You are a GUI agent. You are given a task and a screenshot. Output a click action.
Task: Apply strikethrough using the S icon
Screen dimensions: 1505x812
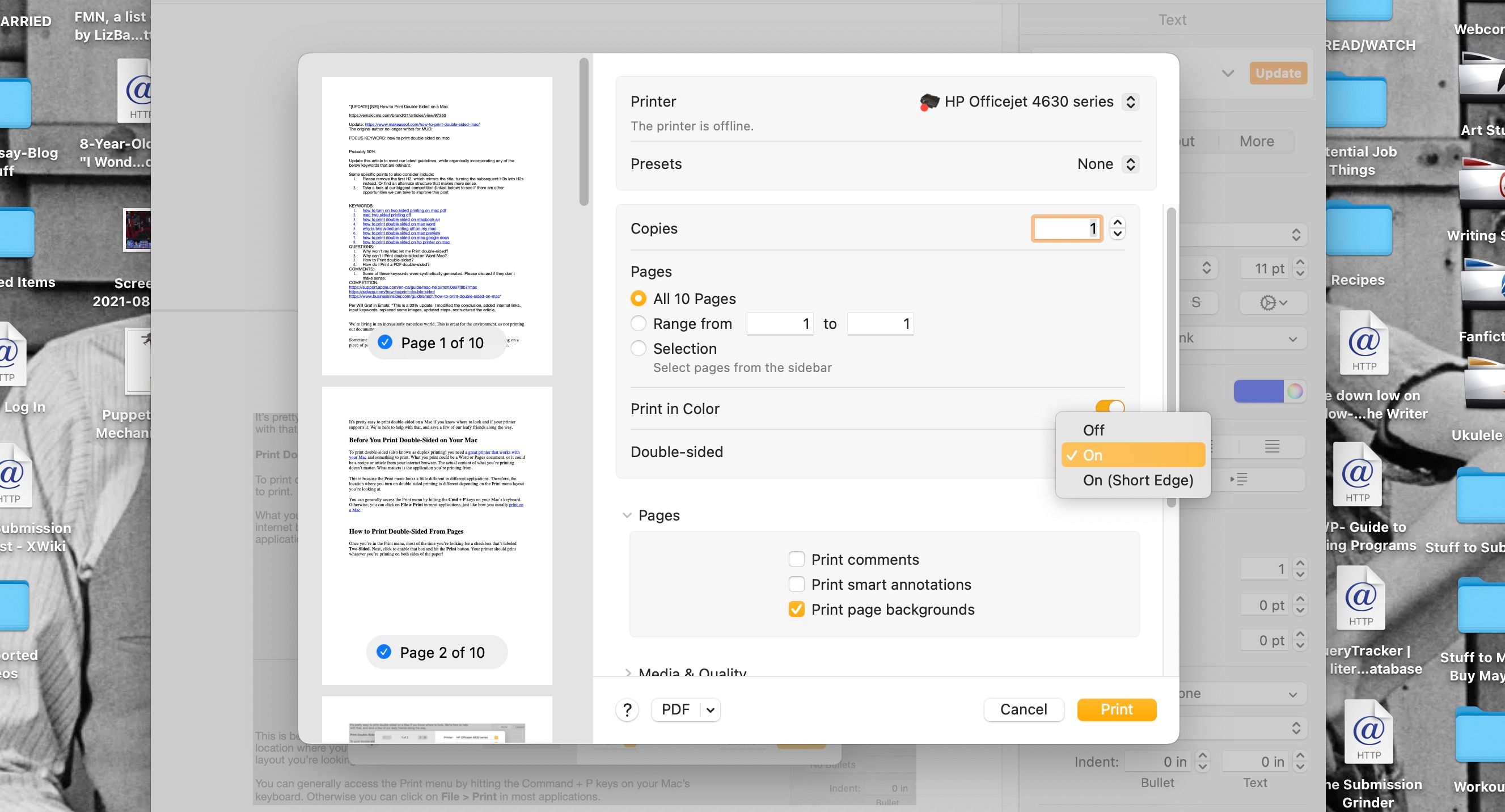point(1197,303)
